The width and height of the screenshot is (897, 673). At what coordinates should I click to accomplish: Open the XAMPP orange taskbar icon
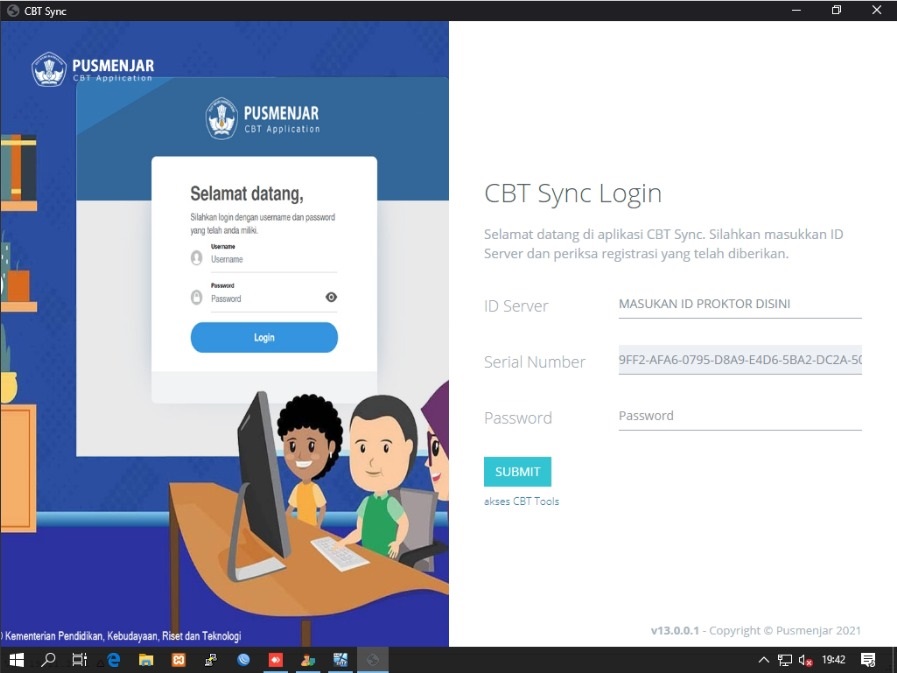pyautogui.click(x=178, y=660)
